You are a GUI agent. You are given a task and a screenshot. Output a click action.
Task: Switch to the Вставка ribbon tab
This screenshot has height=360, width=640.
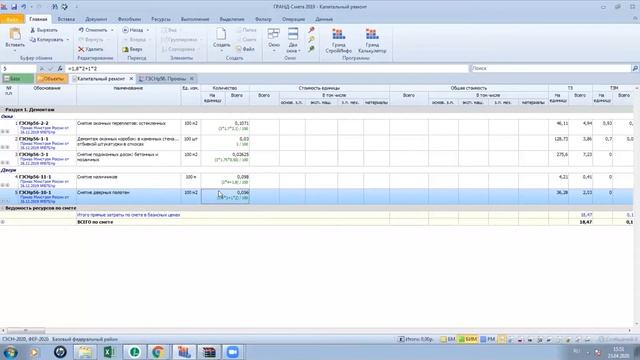66,19
